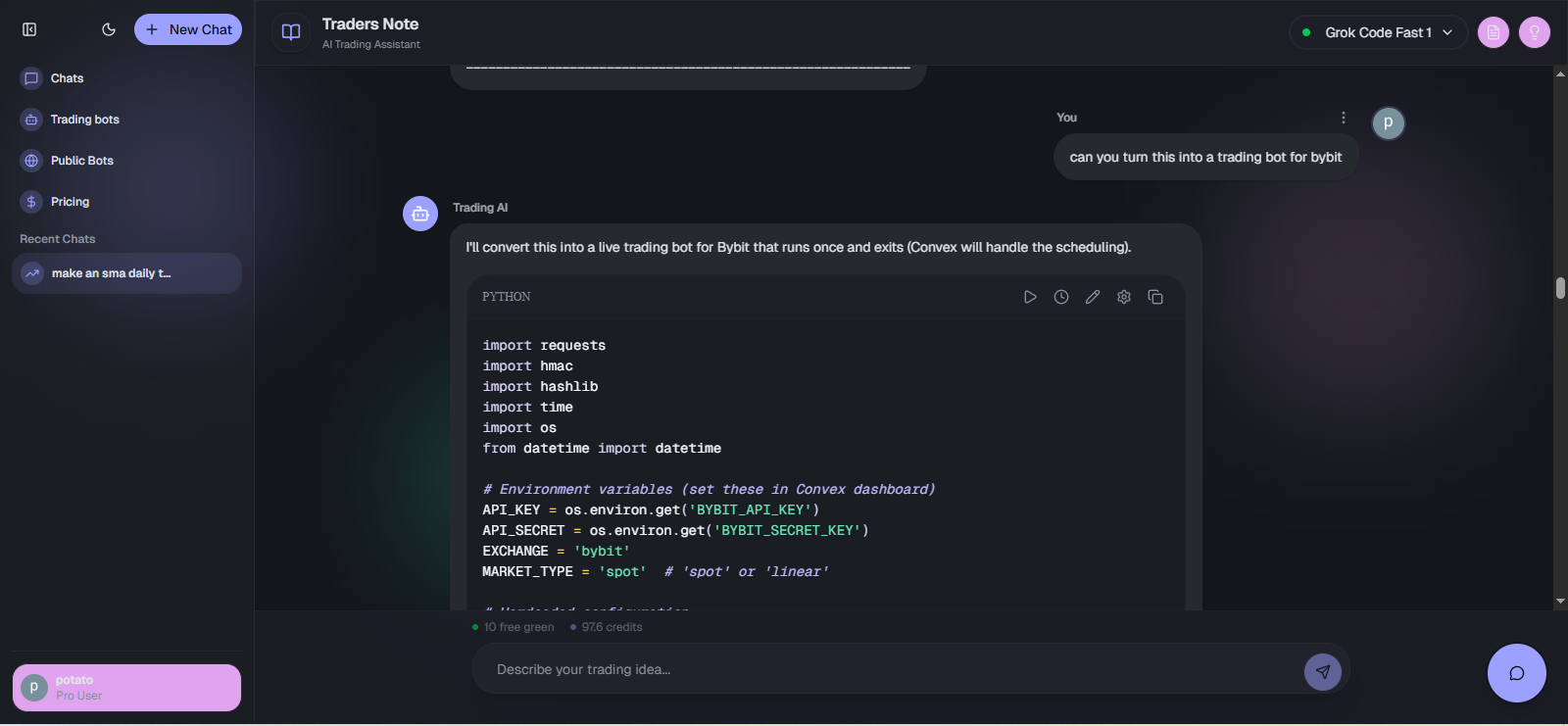Open message options three-dot menu
The image size is (1568, 726).
point(1343,118)
